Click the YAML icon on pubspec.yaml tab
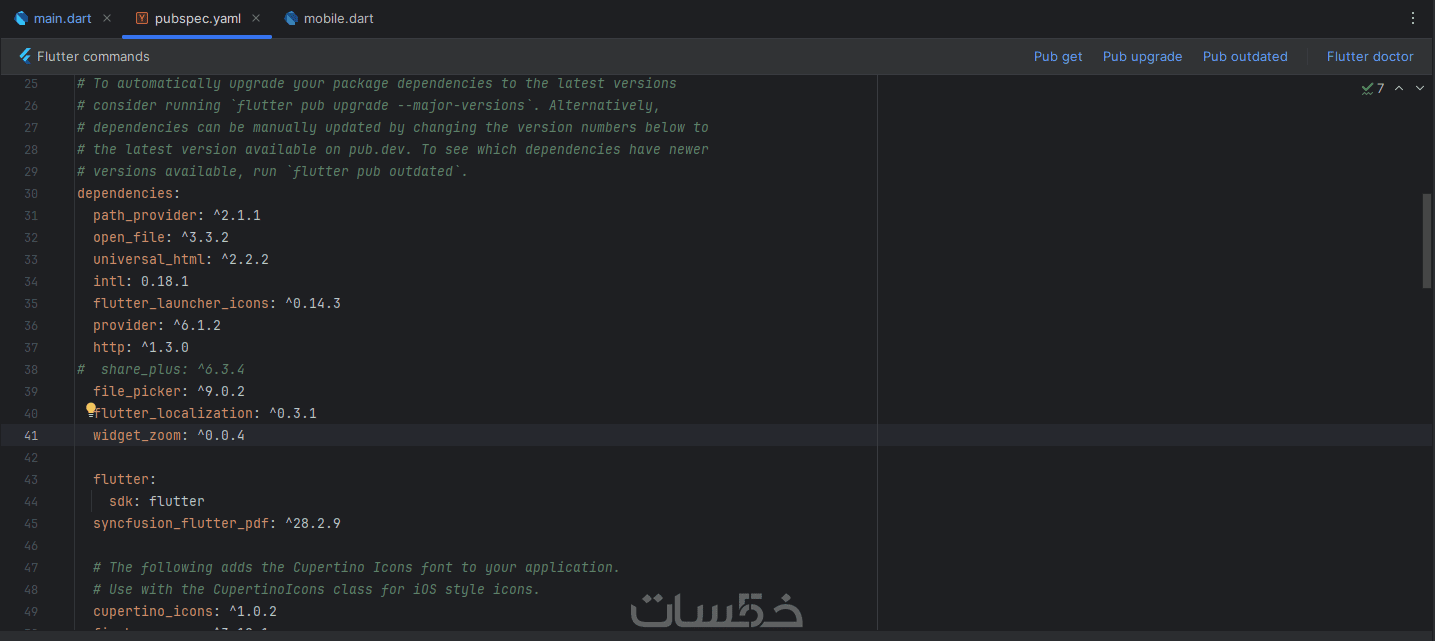Screen dimensions: 1435x641 142,18
